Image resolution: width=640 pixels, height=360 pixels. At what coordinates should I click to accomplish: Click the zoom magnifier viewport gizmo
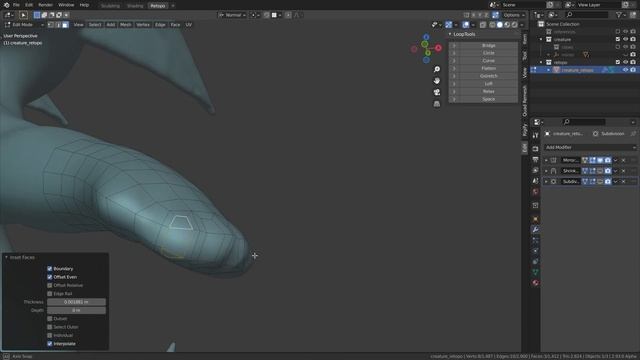click(x=437, y=69)
